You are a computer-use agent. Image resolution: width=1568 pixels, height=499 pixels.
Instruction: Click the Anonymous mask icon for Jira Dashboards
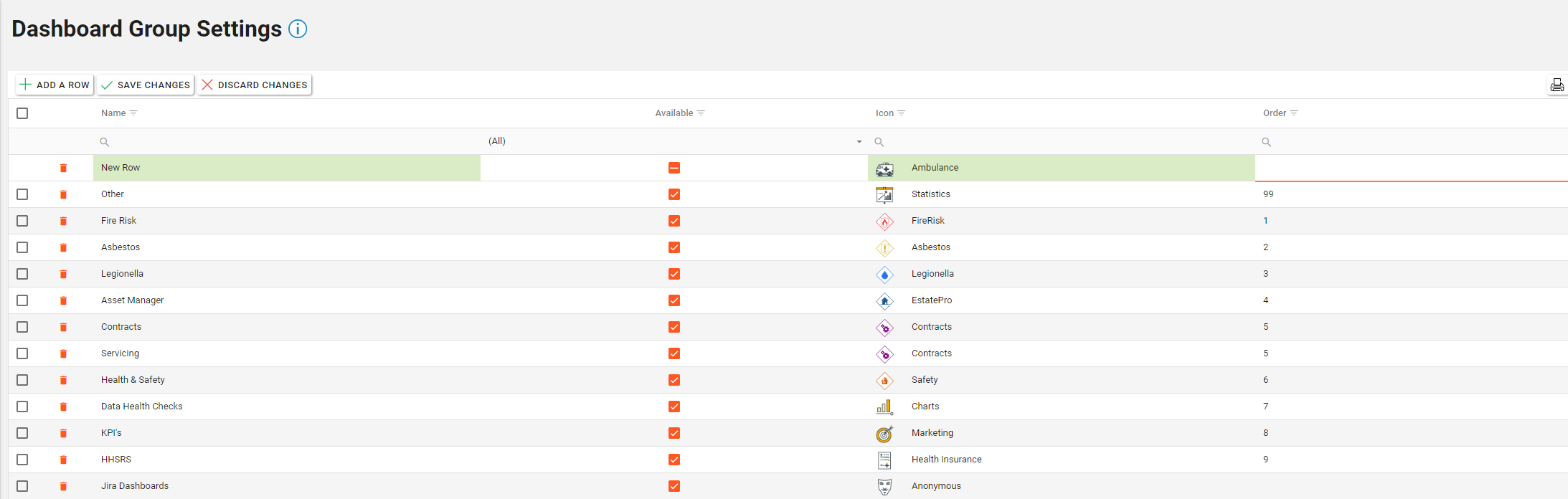(884, 487)
